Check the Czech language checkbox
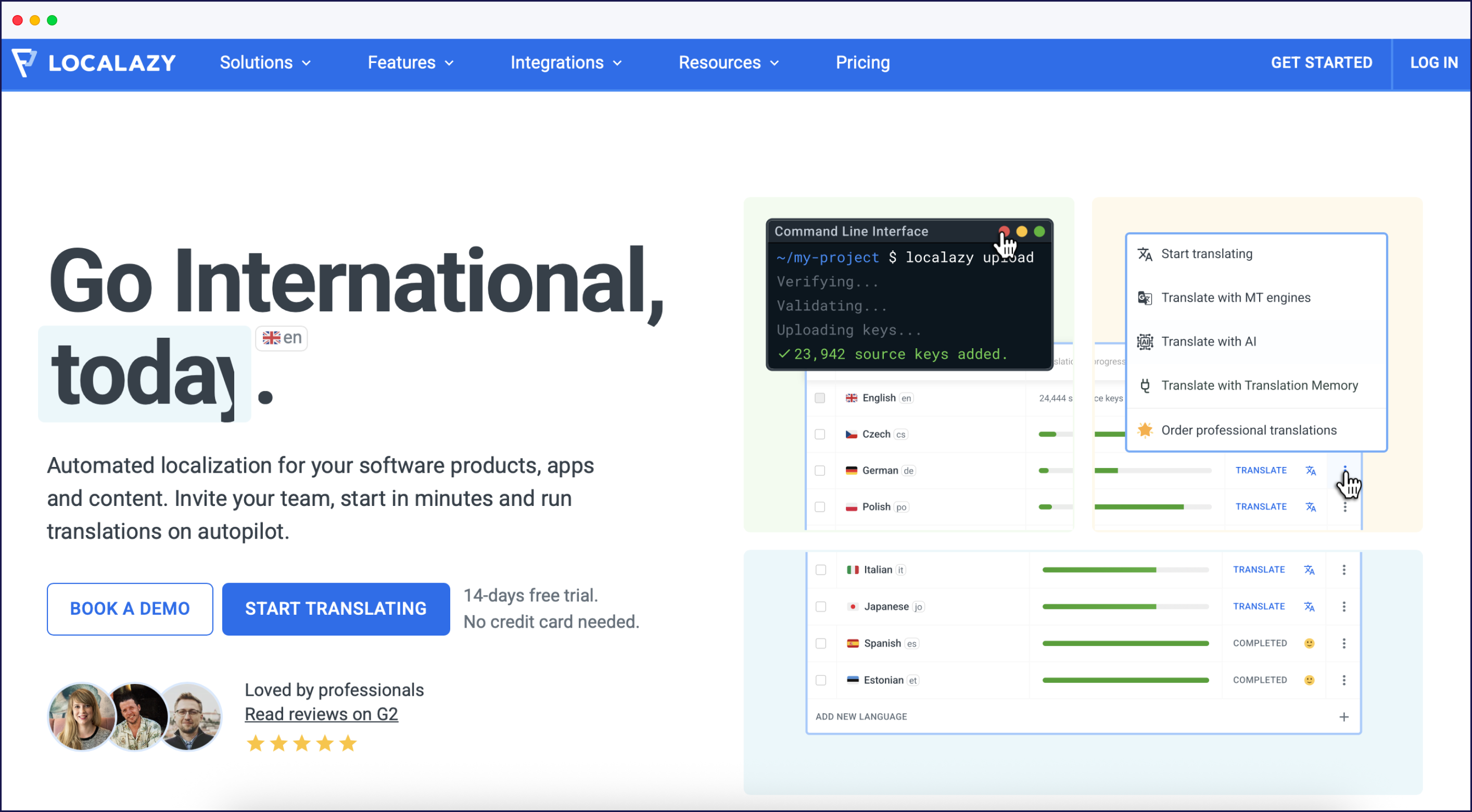1472x812 pixels. 820,435
